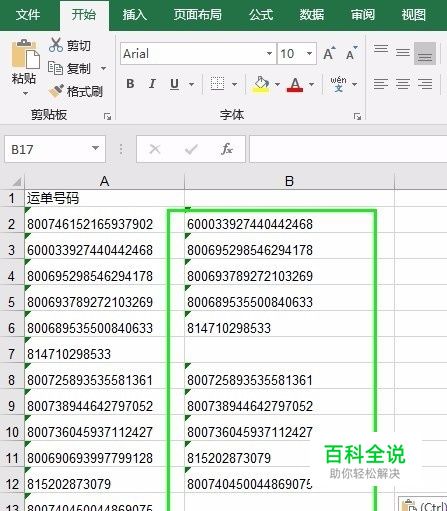The image size is (447, 511).
Task: Open the Name Box dropdown
Action: click(x=95, y=148)
